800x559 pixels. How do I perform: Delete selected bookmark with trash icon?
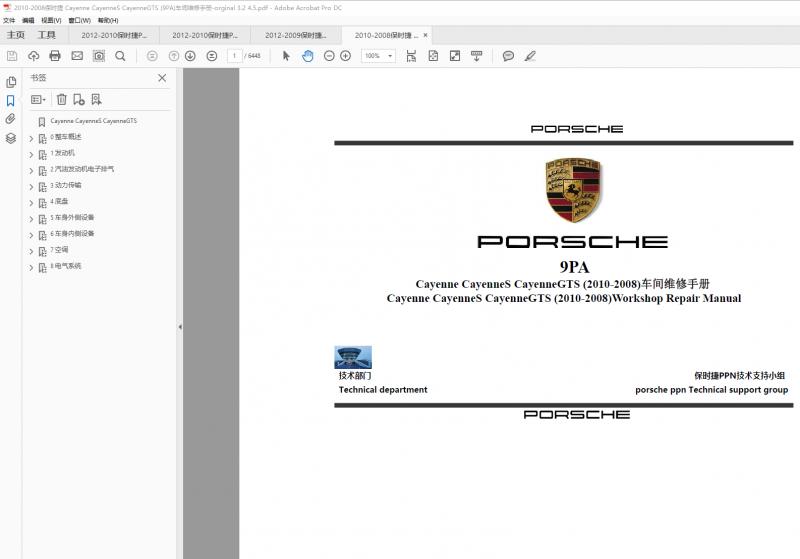click(62, 99)
